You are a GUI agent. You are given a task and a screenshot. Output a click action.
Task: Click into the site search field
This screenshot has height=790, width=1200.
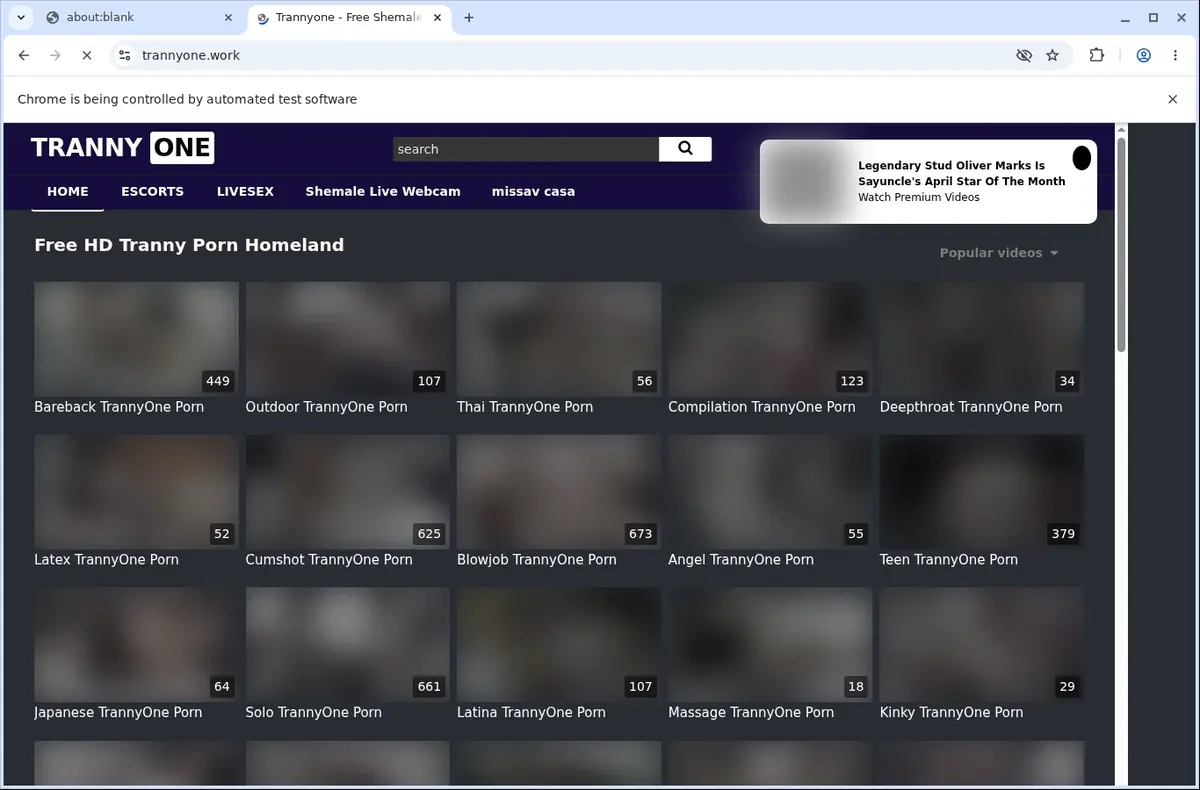[x=526, y=149]
